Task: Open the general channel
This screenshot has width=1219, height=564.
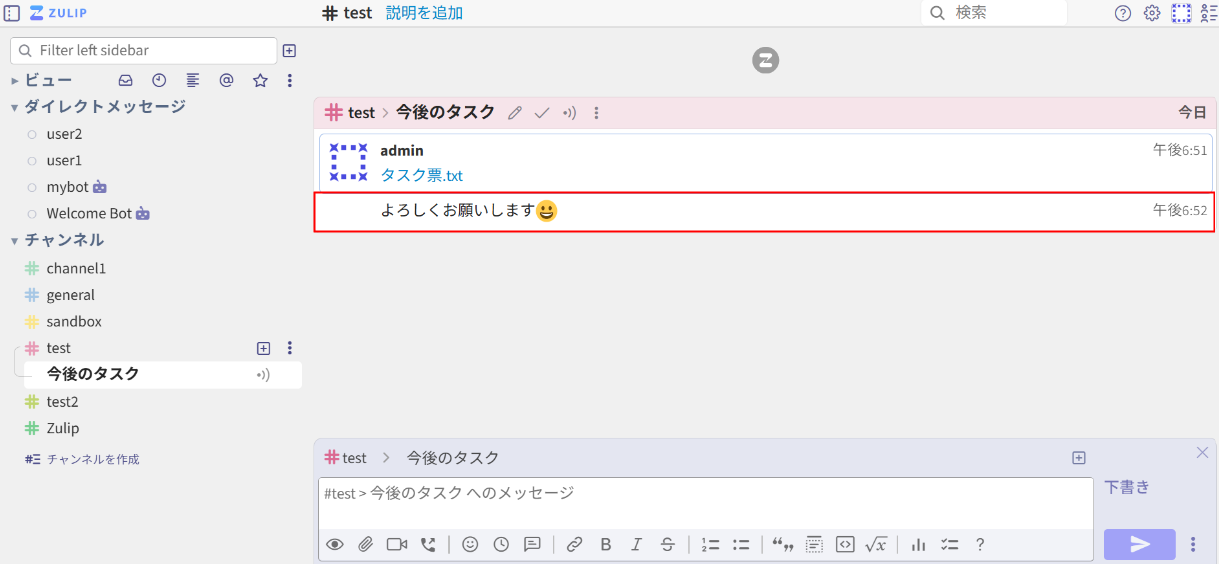Action: click(x=70, y=295)
